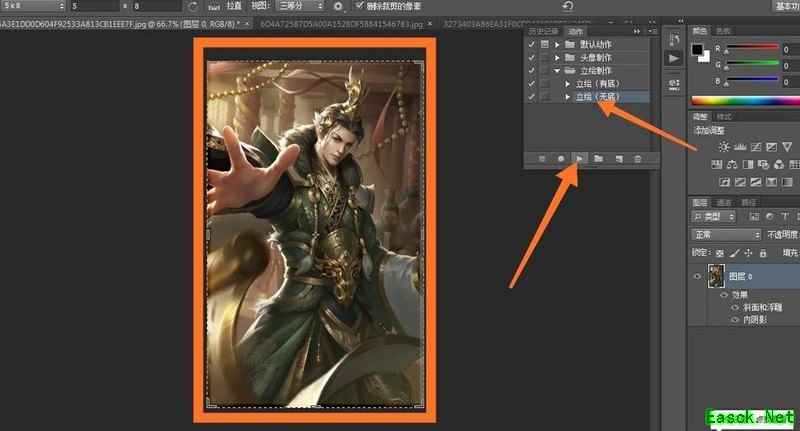
Task: Click the Brightness/Contrast sun adjustment icon
Action: 723,147
